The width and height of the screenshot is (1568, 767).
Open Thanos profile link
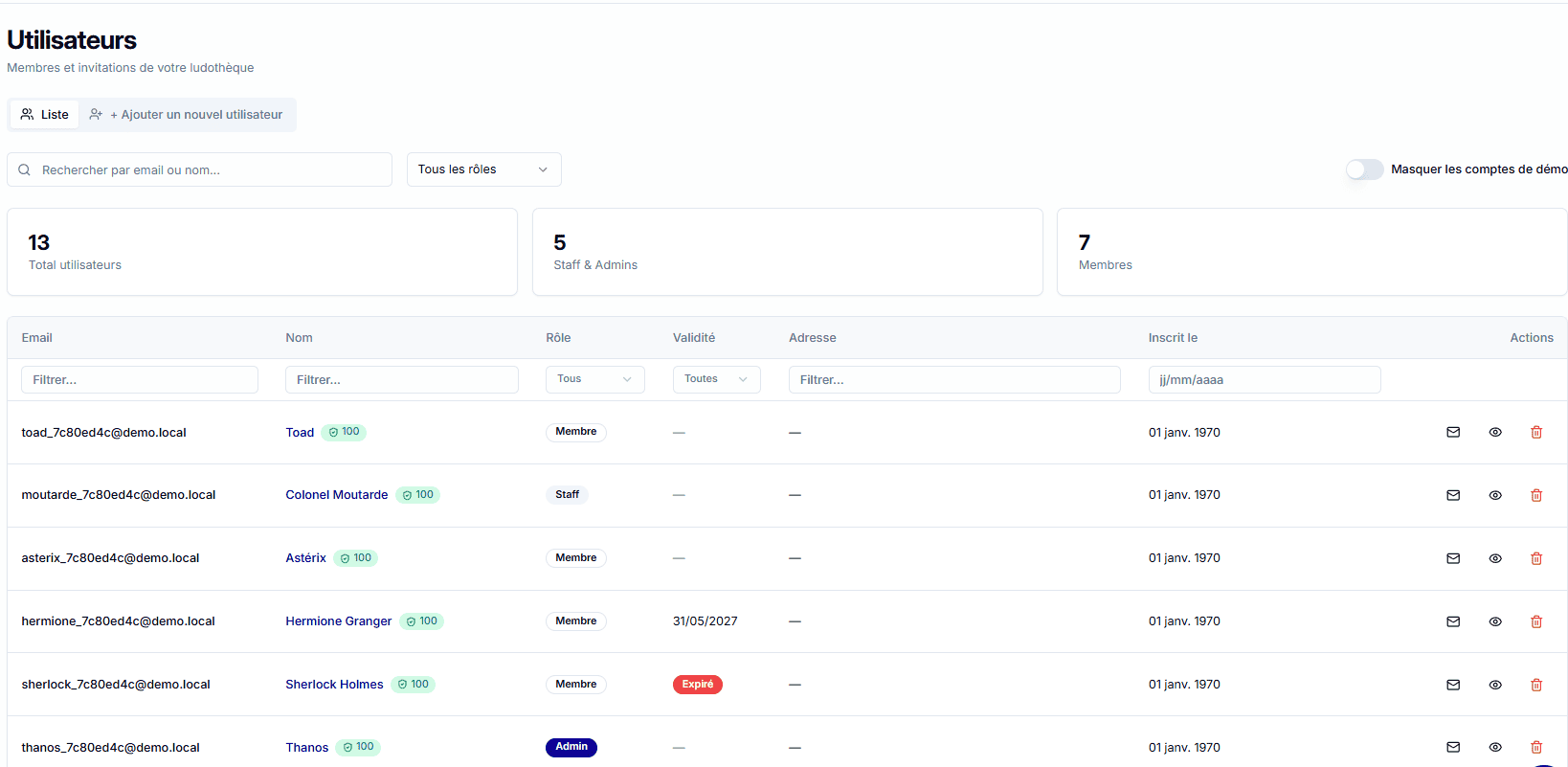[x=306, y=748]
